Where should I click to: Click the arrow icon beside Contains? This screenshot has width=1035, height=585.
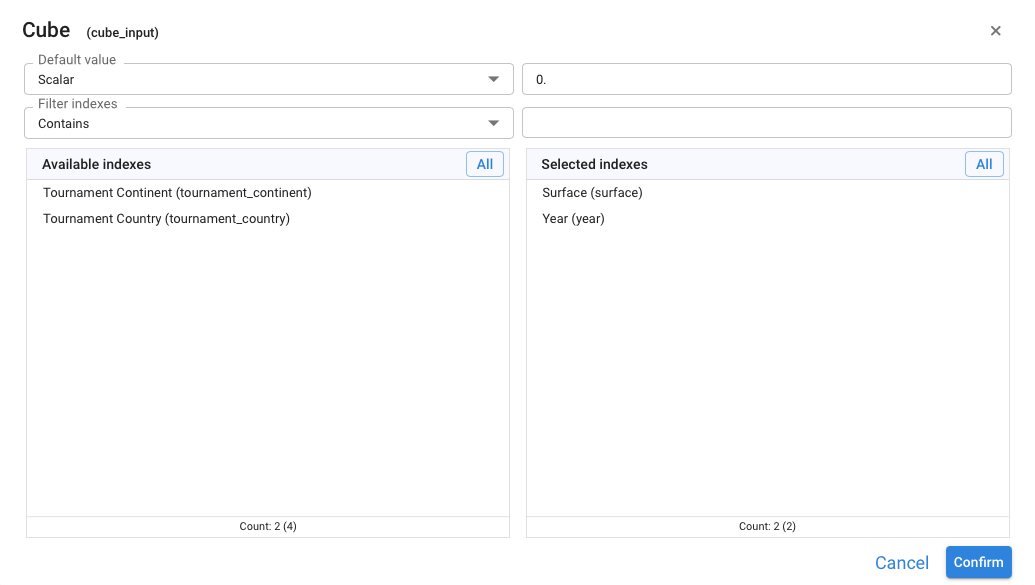[493, 123]
